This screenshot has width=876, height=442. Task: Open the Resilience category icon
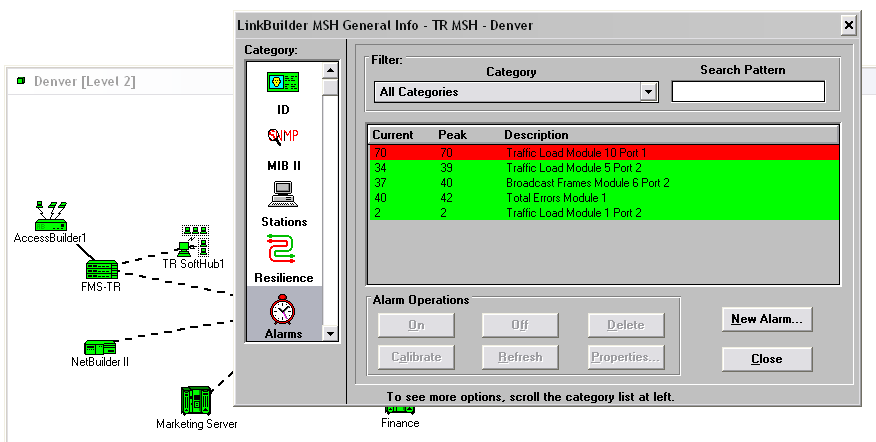coord(282,248)
